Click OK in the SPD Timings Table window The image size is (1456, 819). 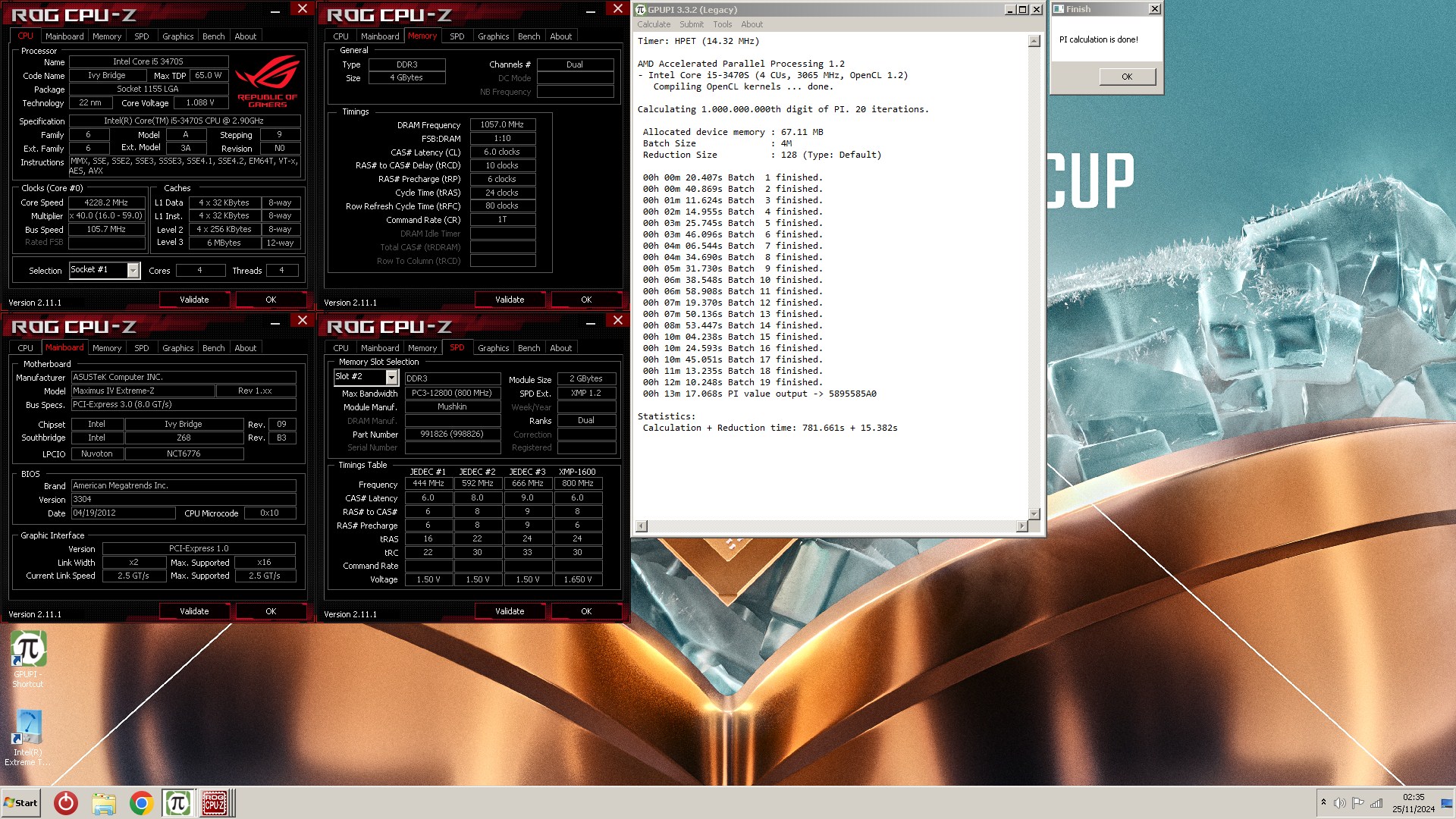click(x=586, y=611)
